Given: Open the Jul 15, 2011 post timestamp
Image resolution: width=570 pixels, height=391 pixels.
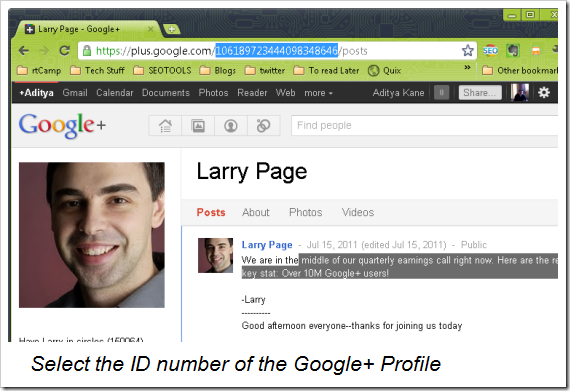Looking at the screenshot, I should (x=332, y=245).
